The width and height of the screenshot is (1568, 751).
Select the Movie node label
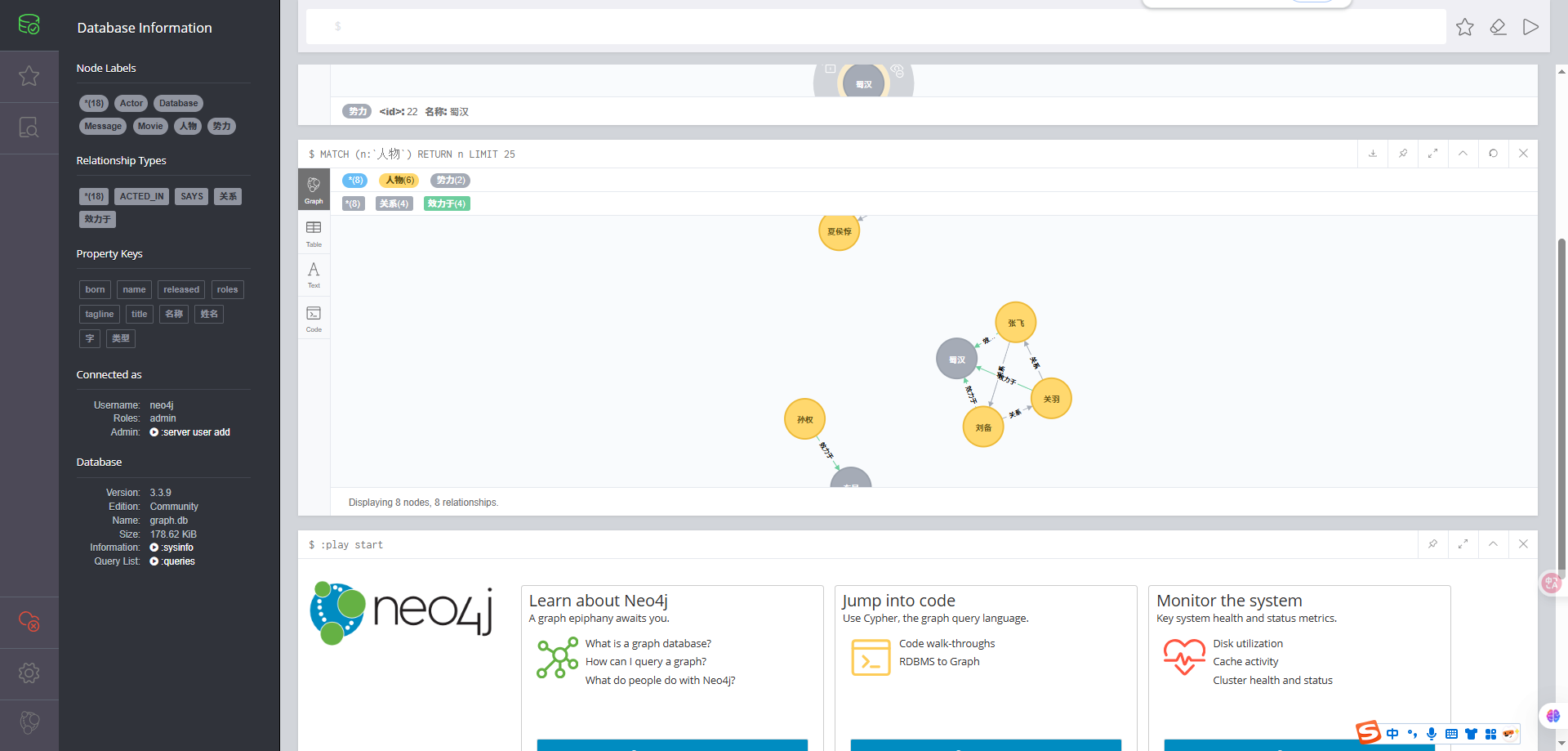pos(150,126)
